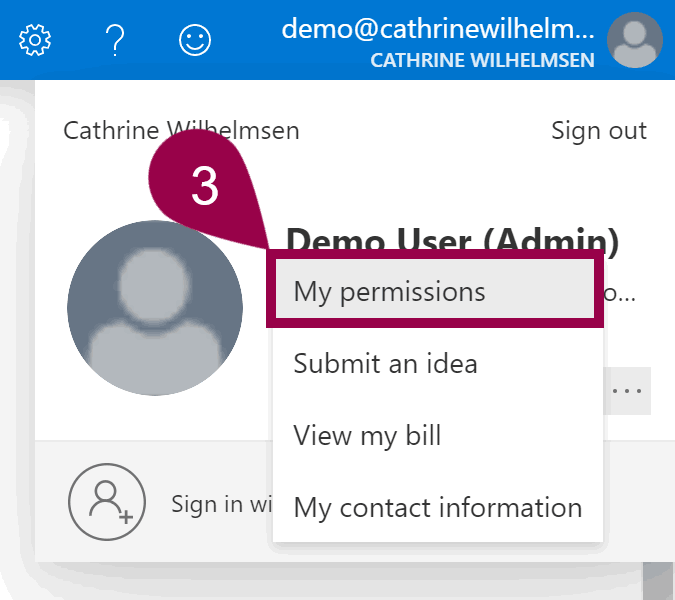Open the ellipsis more options button
Viewport: 675px width, 600px height.
(627, 391)
